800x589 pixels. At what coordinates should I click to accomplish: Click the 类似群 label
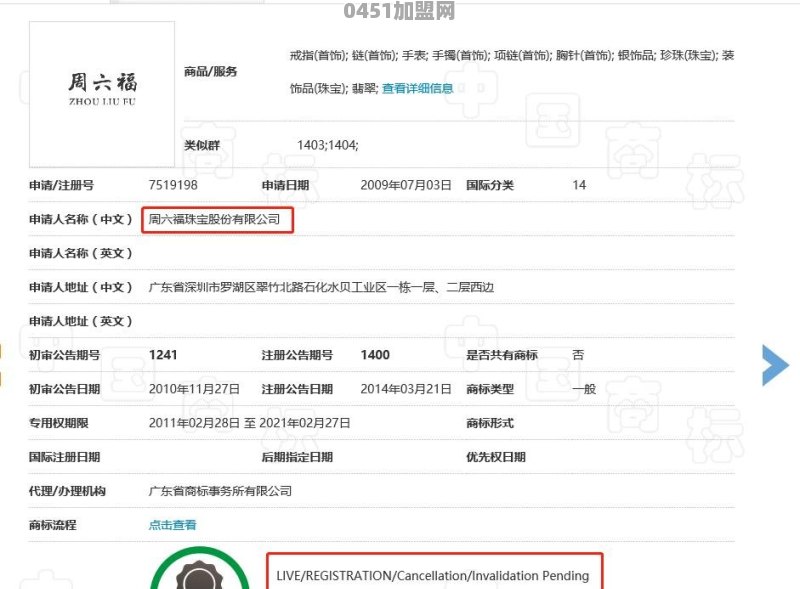coord(202,145)
